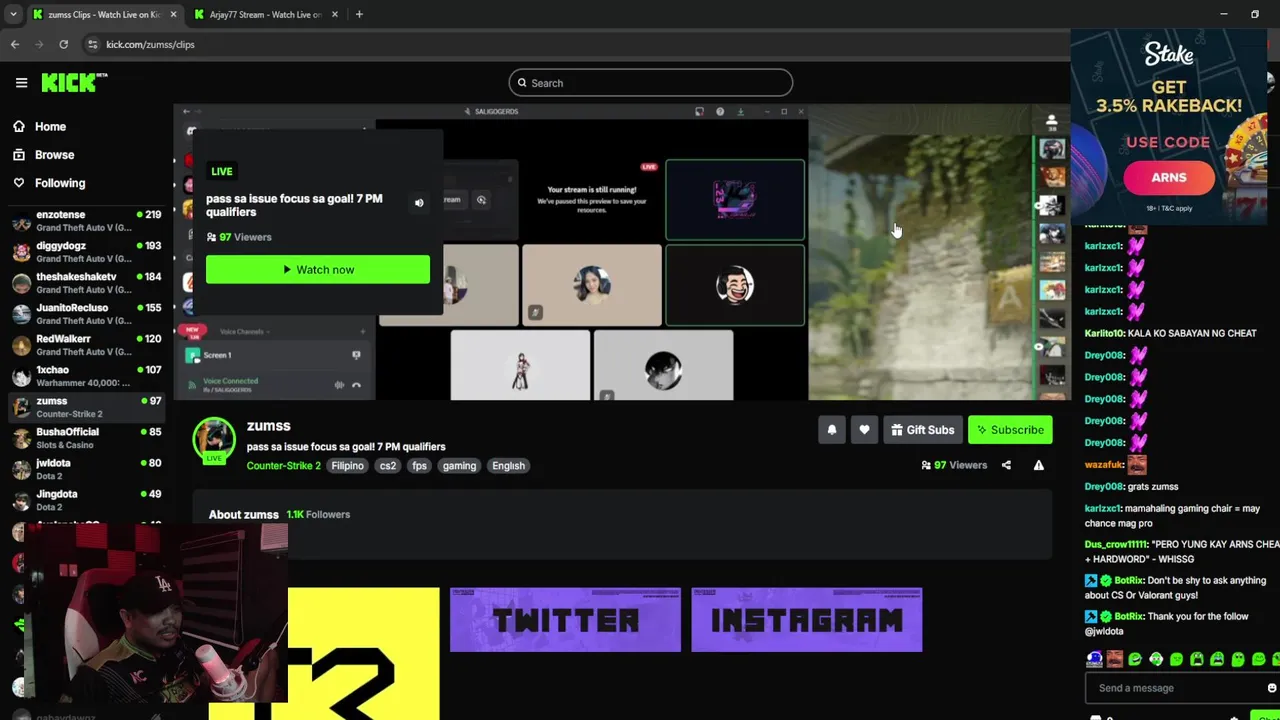1280x720 pixels.
Task: Click Dus_crow11111 username in chat
Action: [x=1117, y=545]
